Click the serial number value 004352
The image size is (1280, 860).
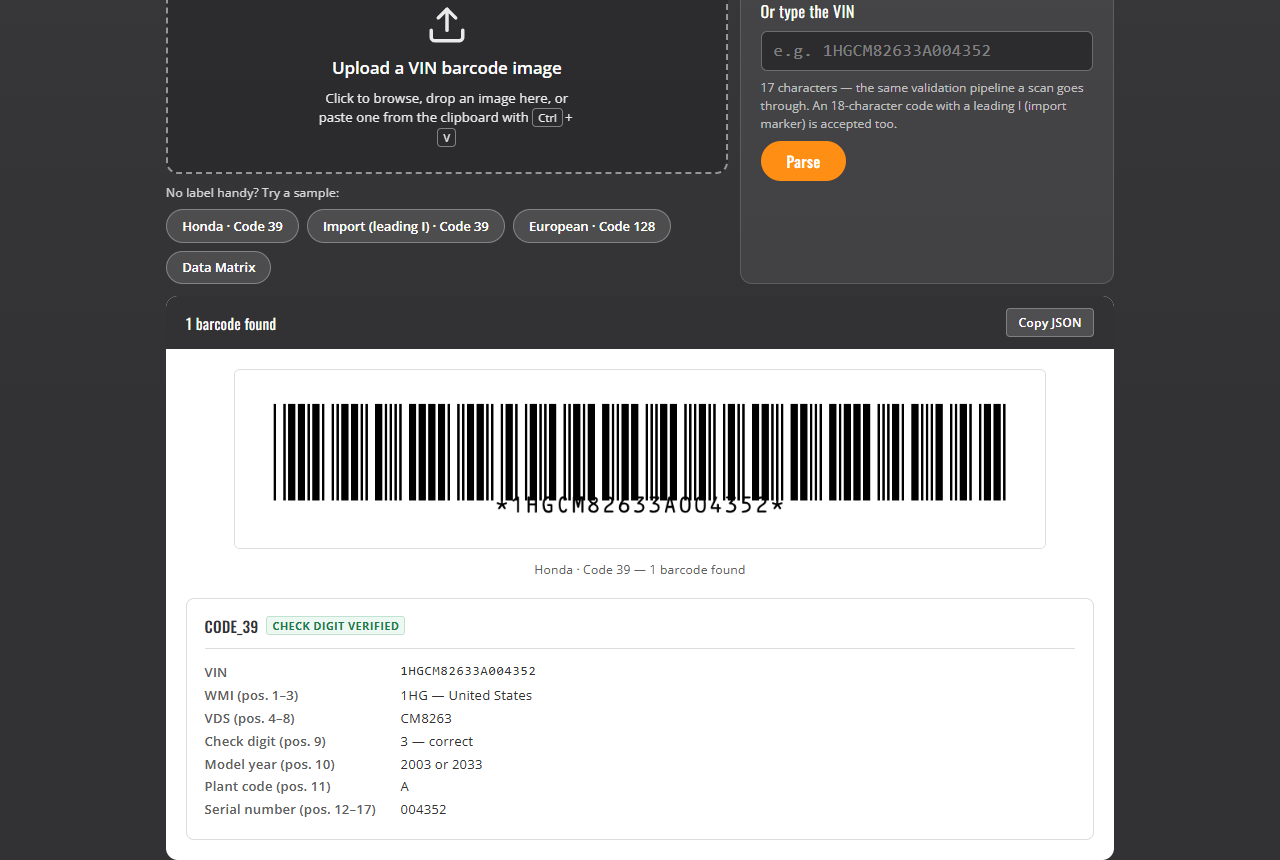(x=423, y=809)
